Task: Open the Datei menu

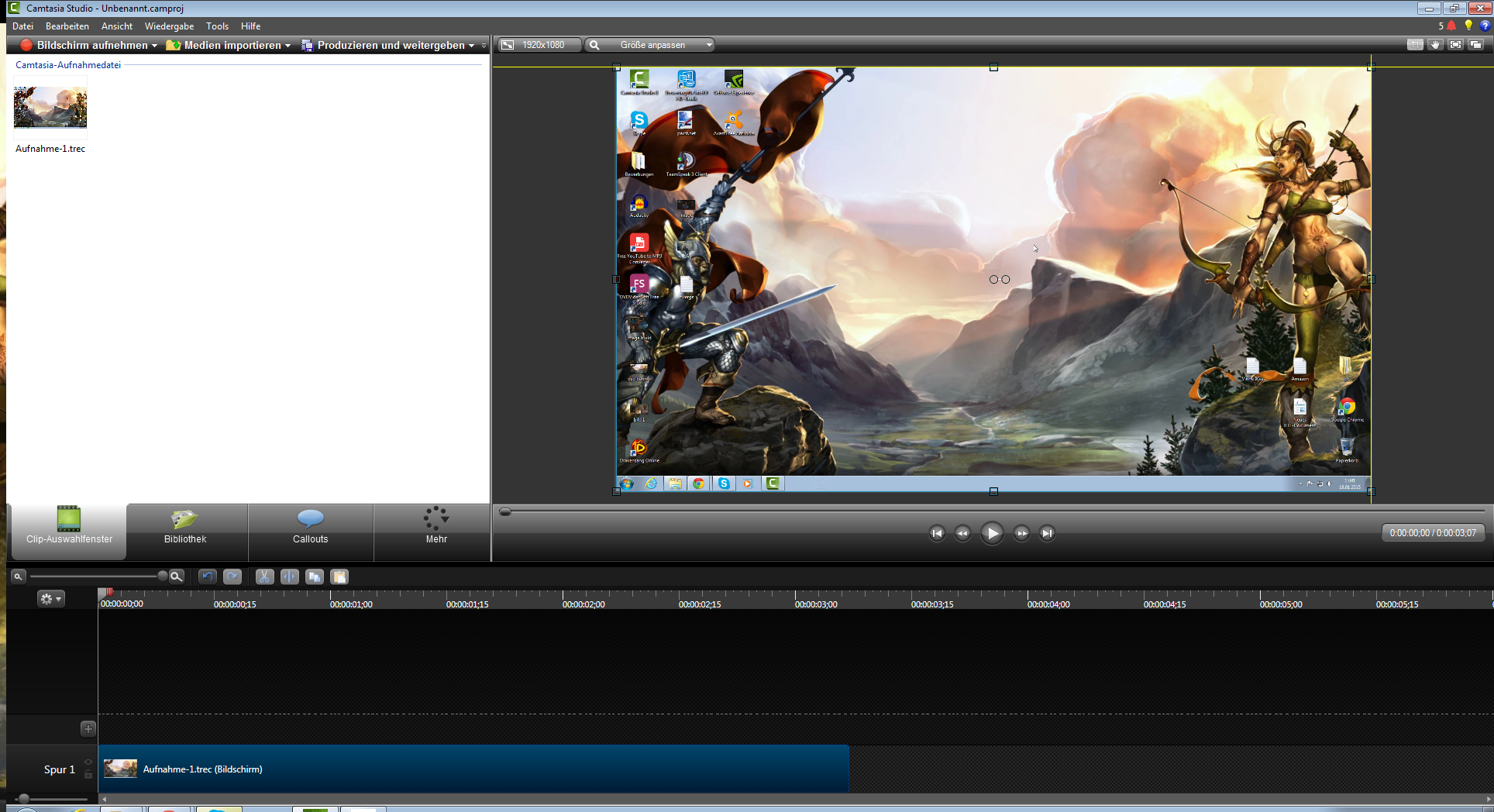Action: [x=22, y=26]
